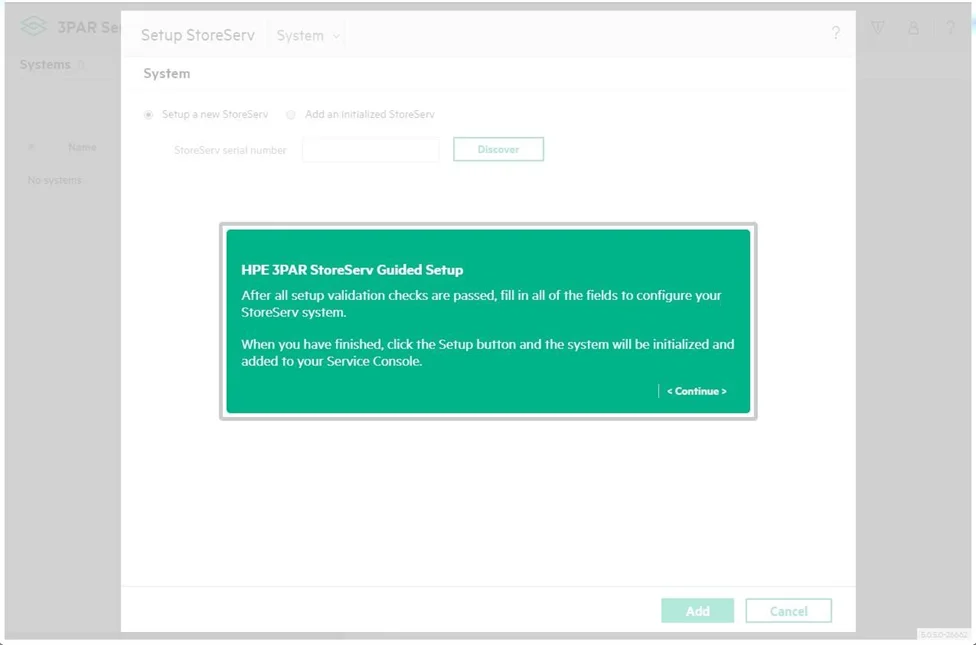Select Add an initialized StoreServ option

coord(291,115)
